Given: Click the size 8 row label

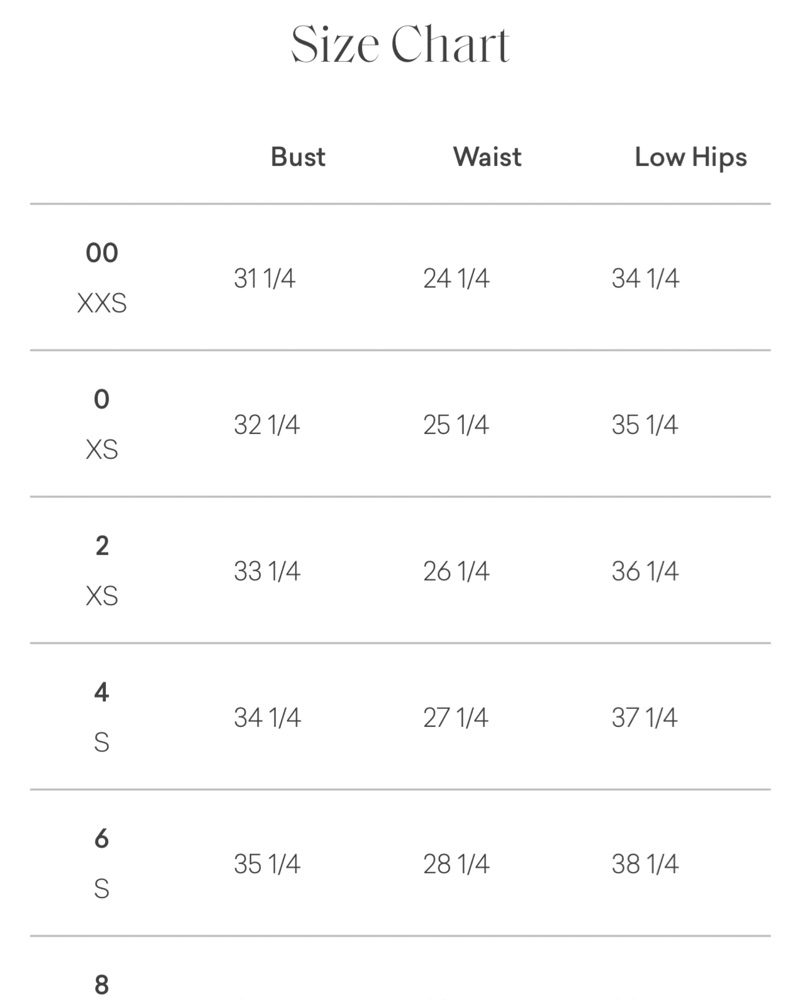Looking at the screenshot, I should tap(102, 984).
